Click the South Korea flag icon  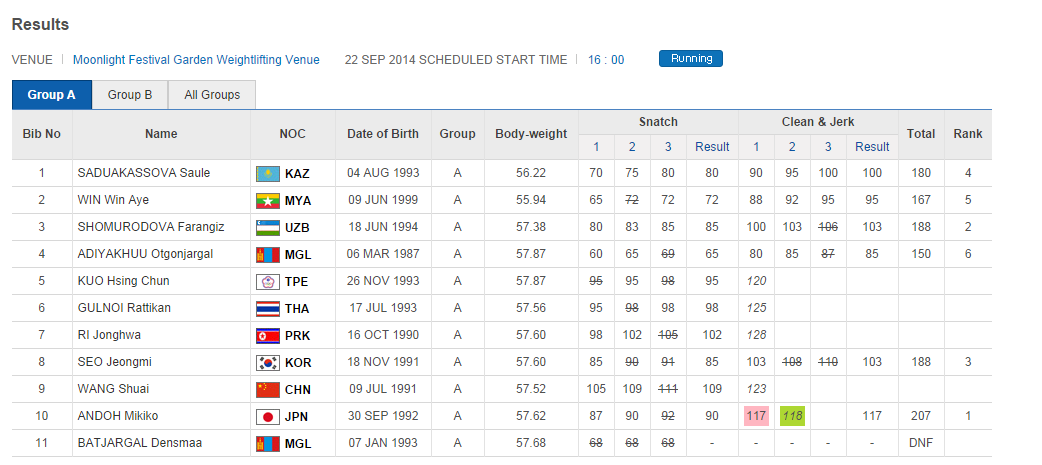[267, 363]
